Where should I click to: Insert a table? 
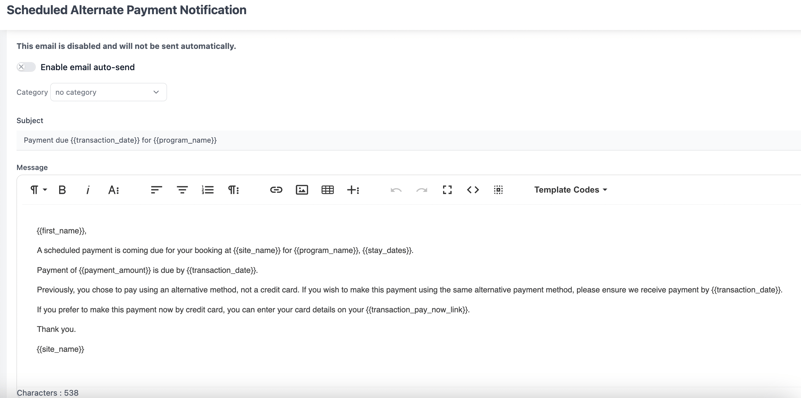(x=327, y=190)
